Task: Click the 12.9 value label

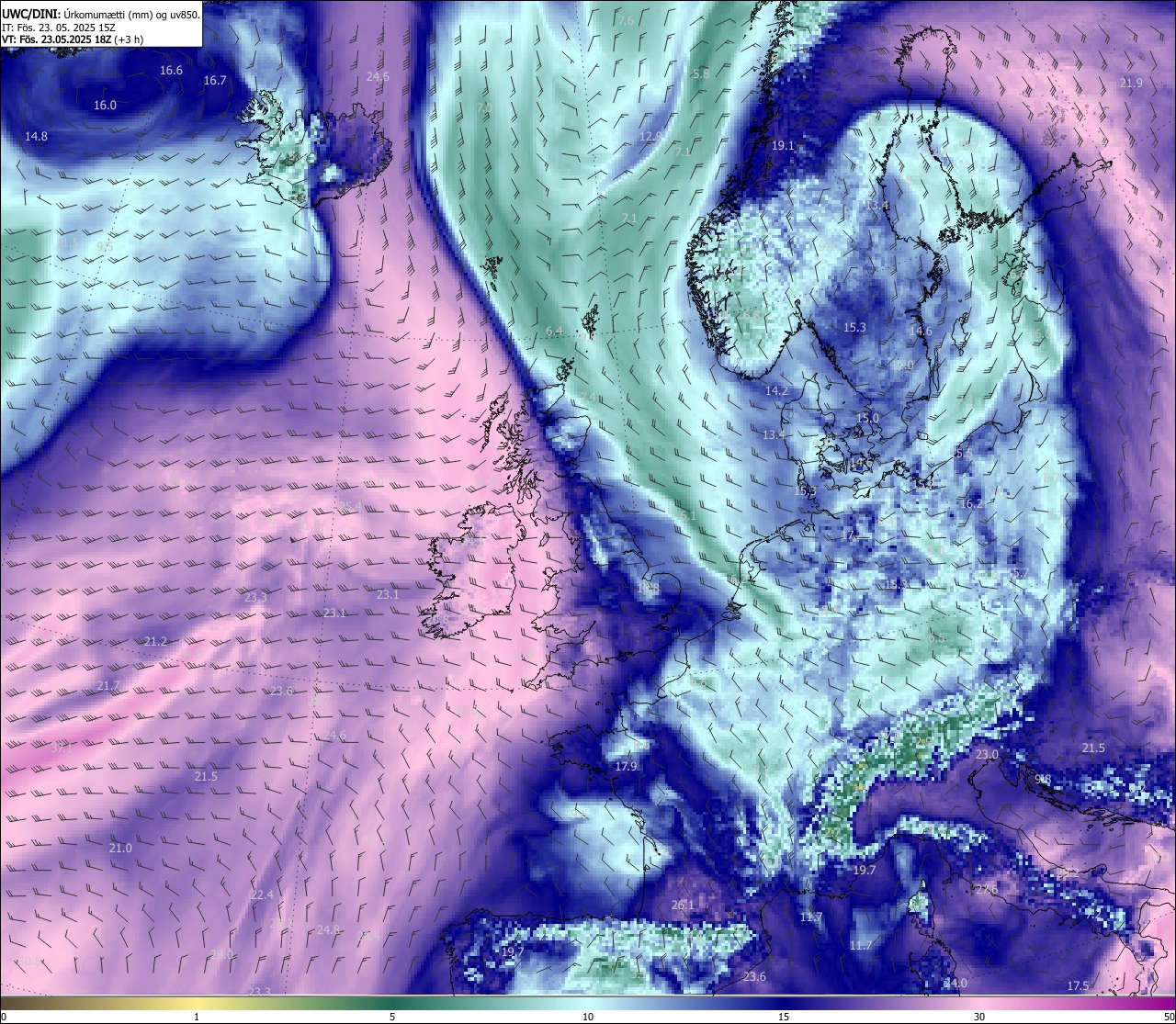Action: 650,136
